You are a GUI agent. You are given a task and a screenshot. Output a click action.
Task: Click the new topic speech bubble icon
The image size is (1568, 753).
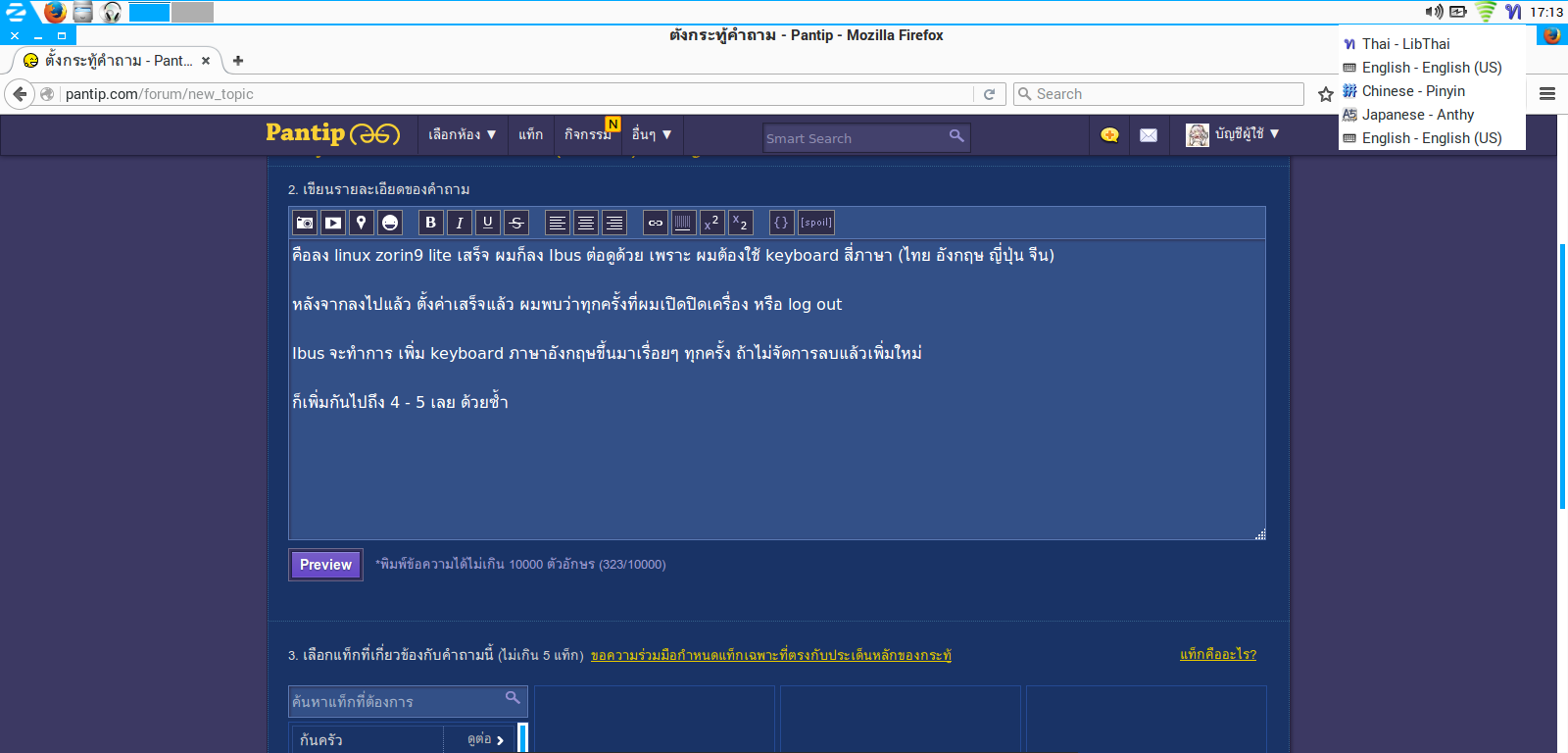(x=1109, y=135)
